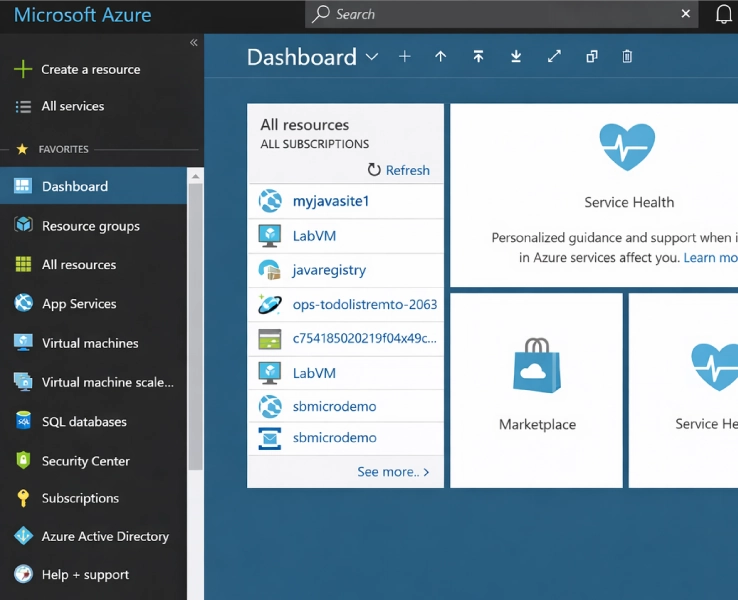Screen dimensions: 738x600
Task: Open the sbmicrodemo app service with globe icon
Action: (345, 406)
